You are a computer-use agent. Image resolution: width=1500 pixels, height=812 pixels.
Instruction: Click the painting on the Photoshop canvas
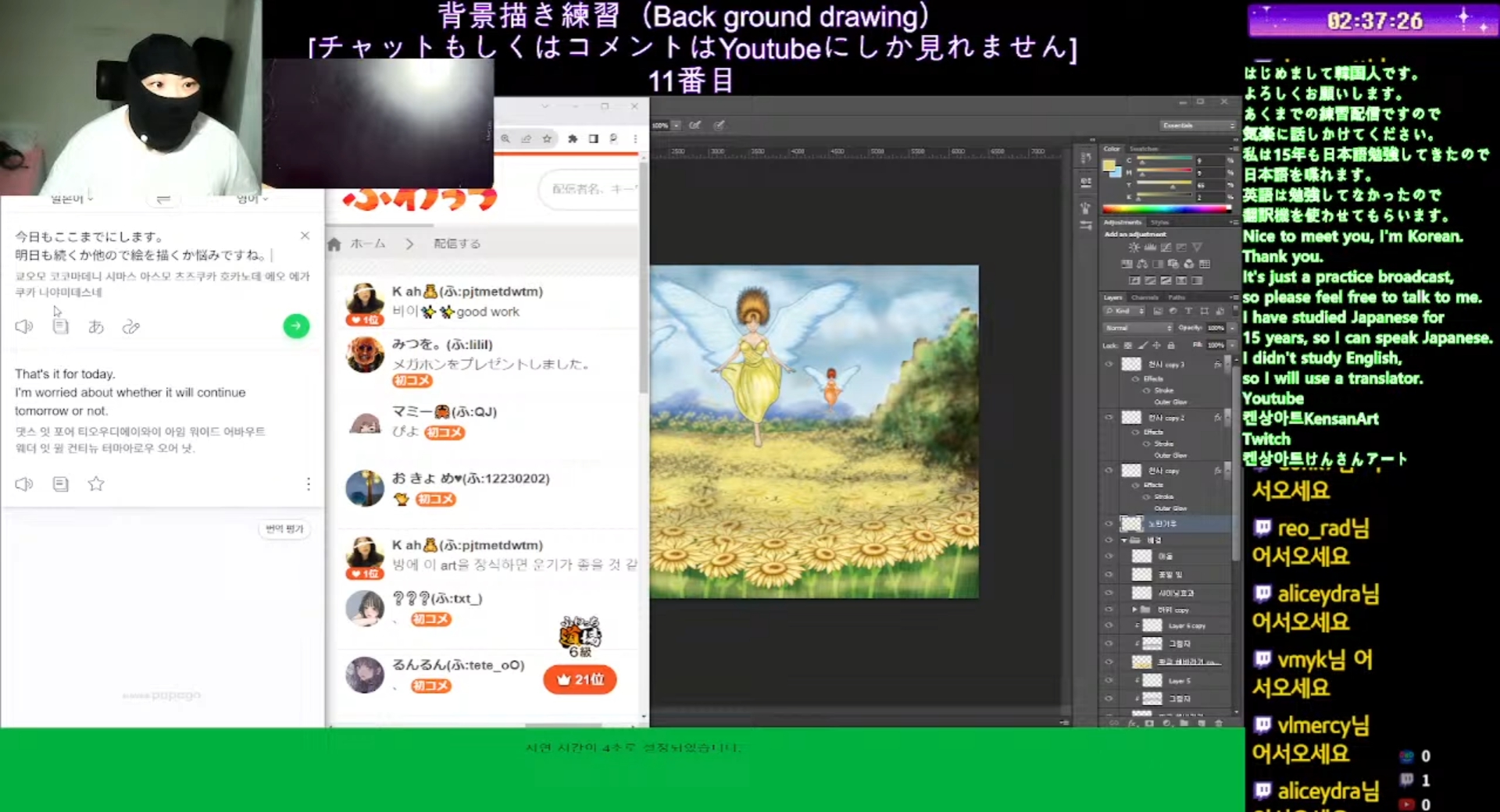pyautogui.click(x=814, y=432)
